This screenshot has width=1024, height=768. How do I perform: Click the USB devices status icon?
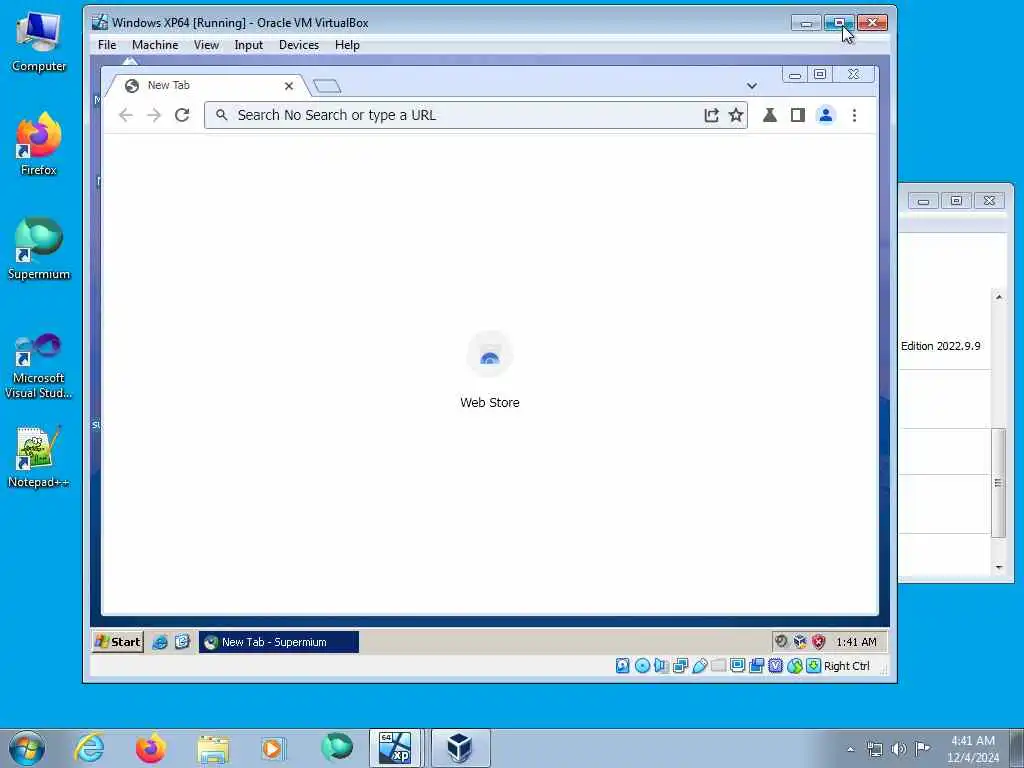[x=699, y=666]
